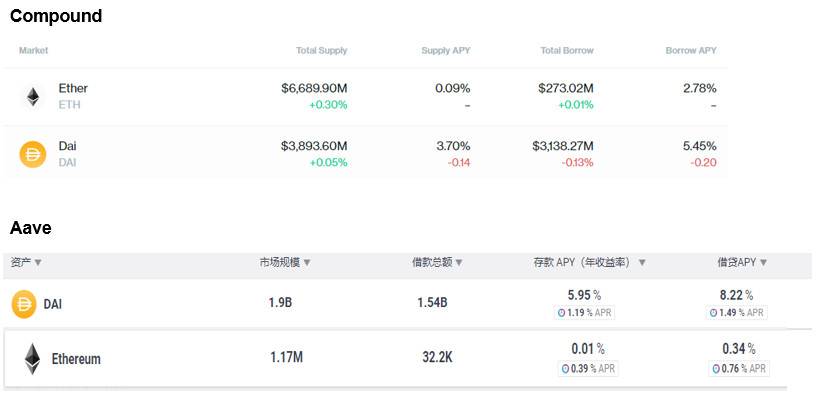Sort by 存款 APY column arrow
Image resolution: width=819 pixels, height=395 pixels.
click(x=642, y=263)
